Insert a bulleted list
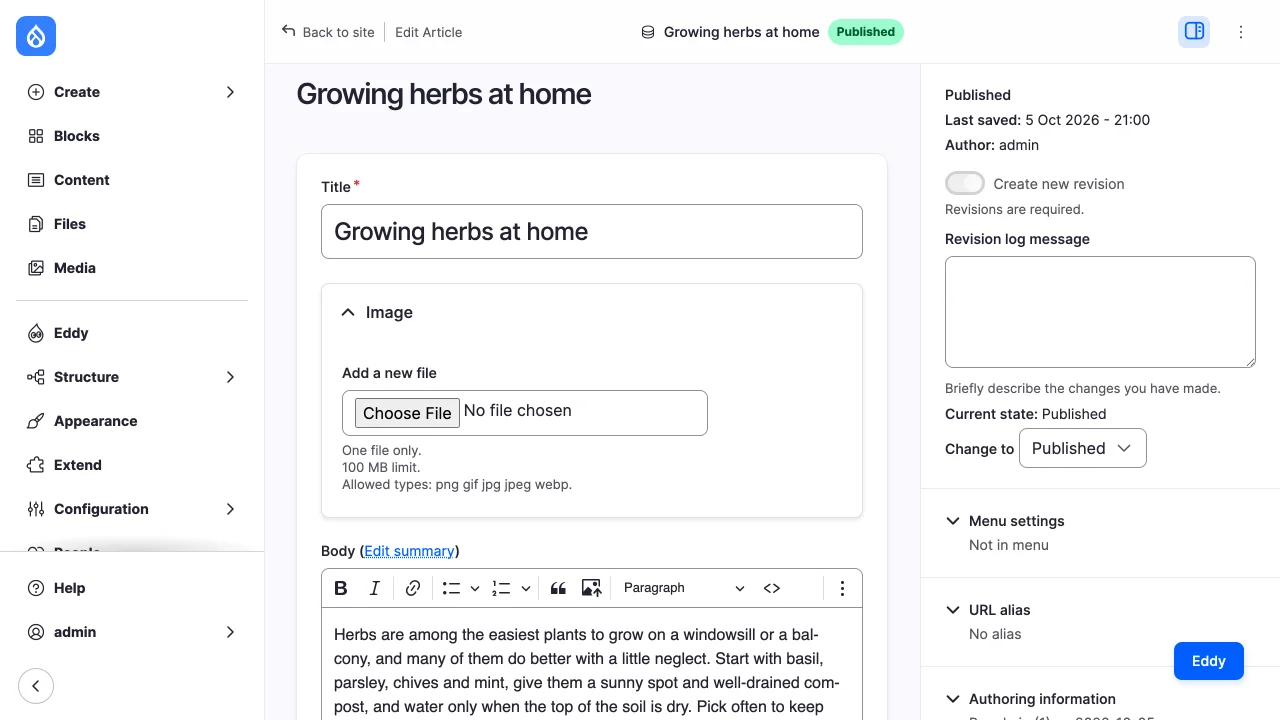 pos(451,588)
